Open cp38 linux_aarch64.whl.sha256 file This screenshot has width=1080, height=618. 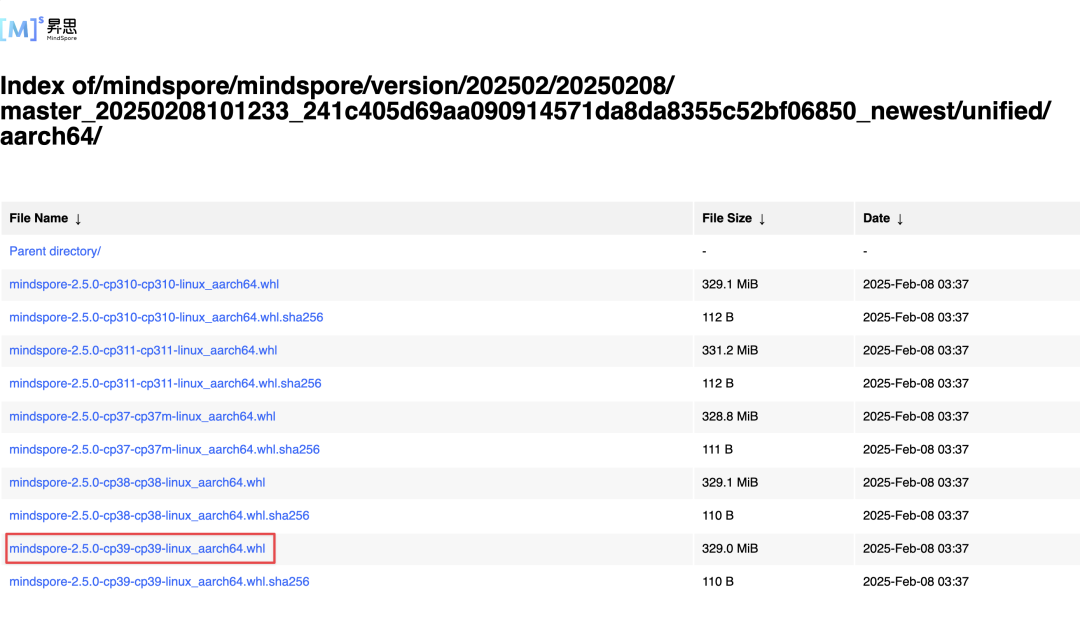(159, 516)
